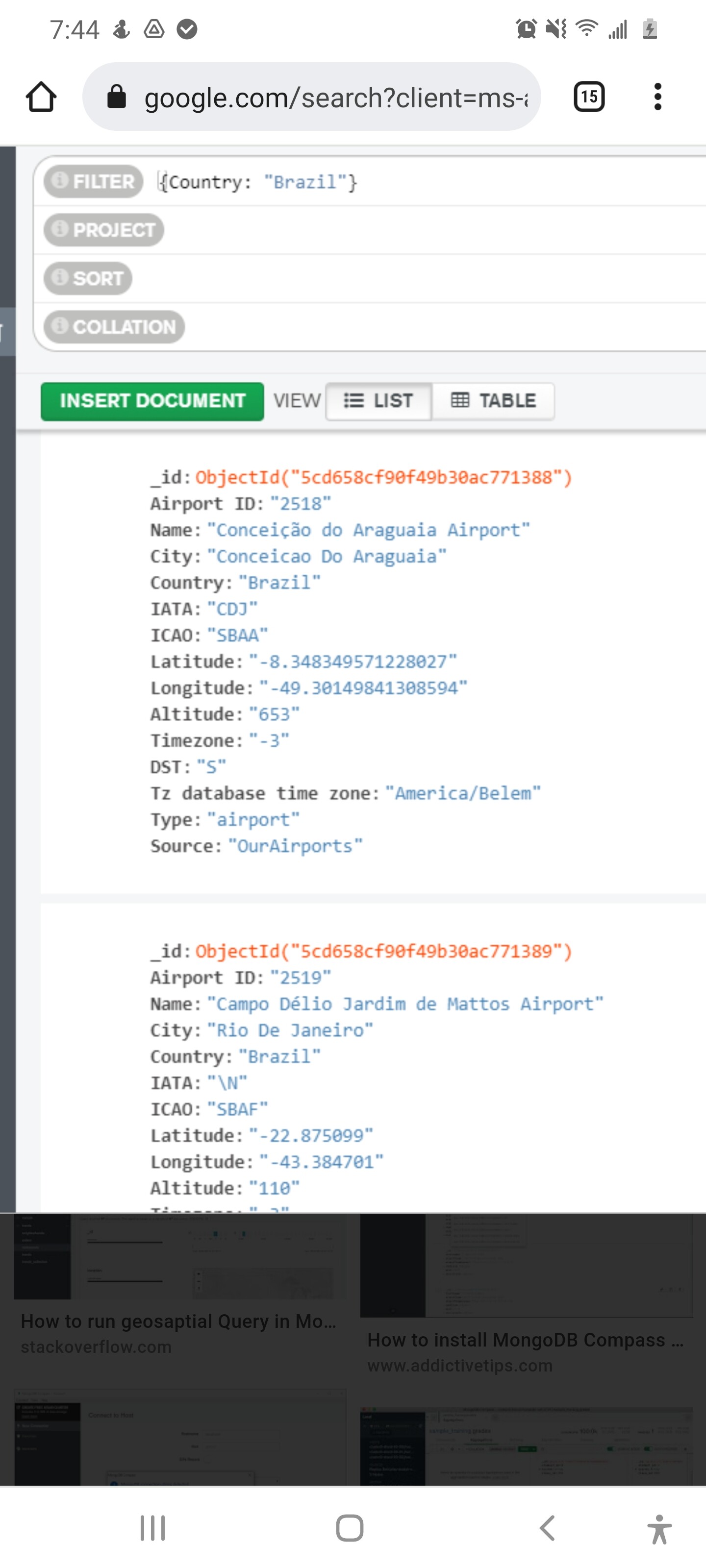
Task: Select city value "Rio De Janeiro"
Action: tap(290, 1030)
